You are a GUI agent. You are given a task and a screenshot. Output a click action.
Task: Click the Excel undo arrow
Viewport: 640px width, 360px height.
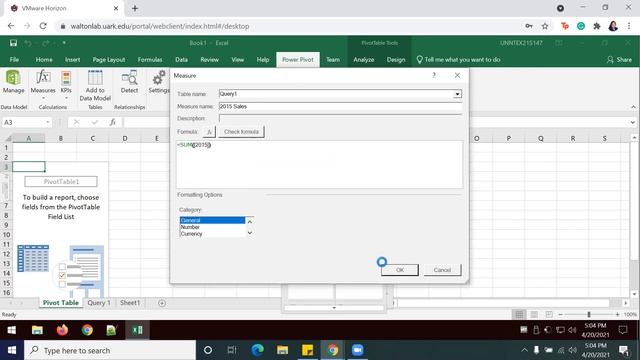click(x=28, y=43)
